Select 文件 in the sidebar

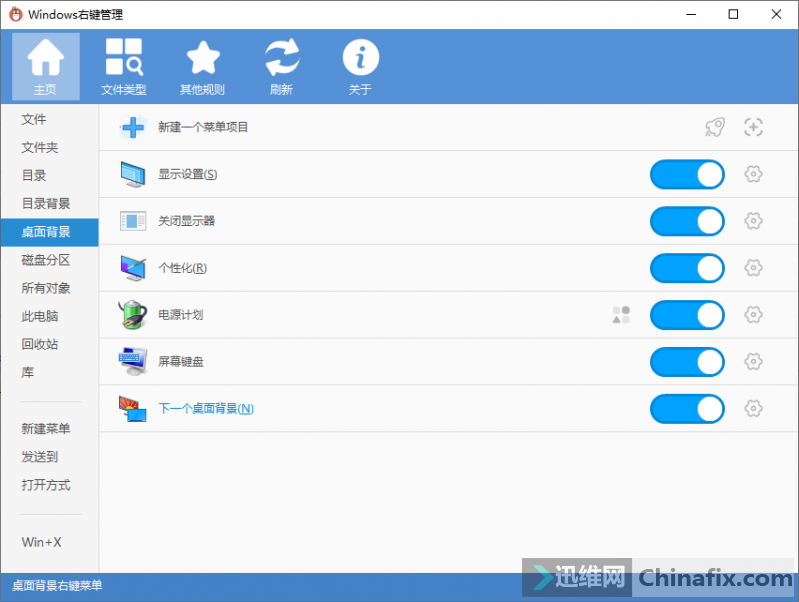(x=49, y=119)
